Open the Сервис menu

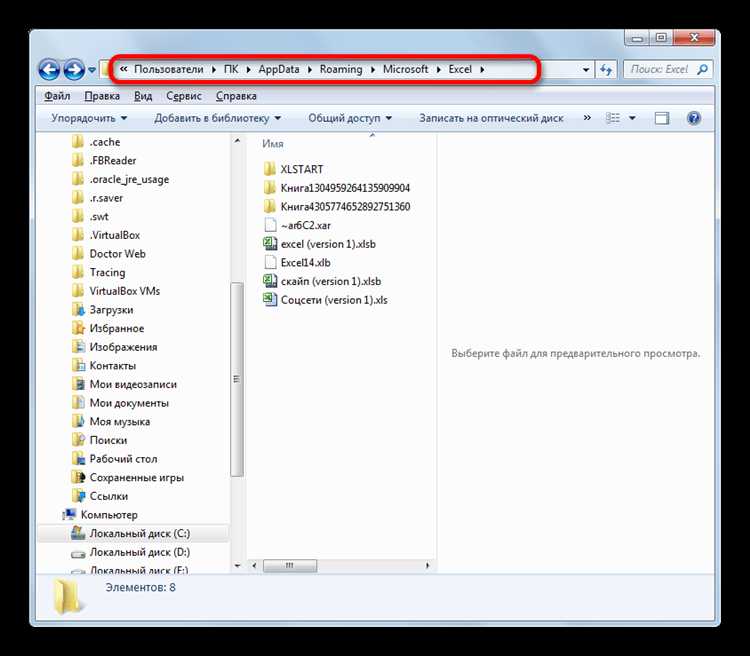click(x=184, y=96)
